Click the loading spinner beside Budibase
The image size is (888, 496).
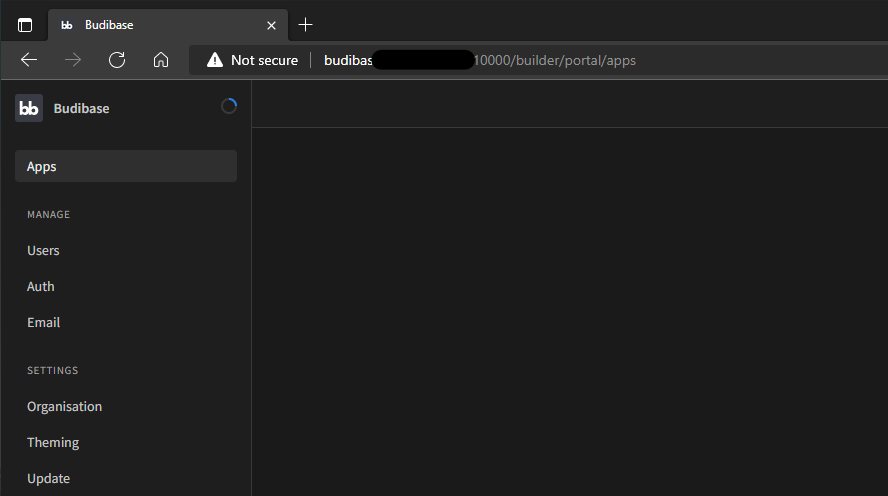[229, 106]
